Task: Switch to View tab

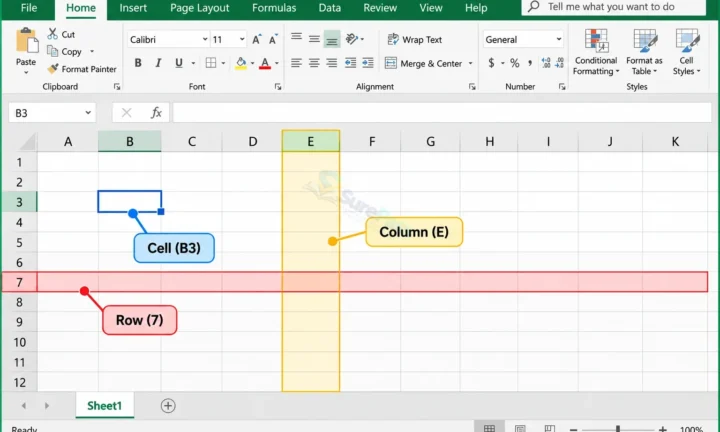Action: (431, 8)
